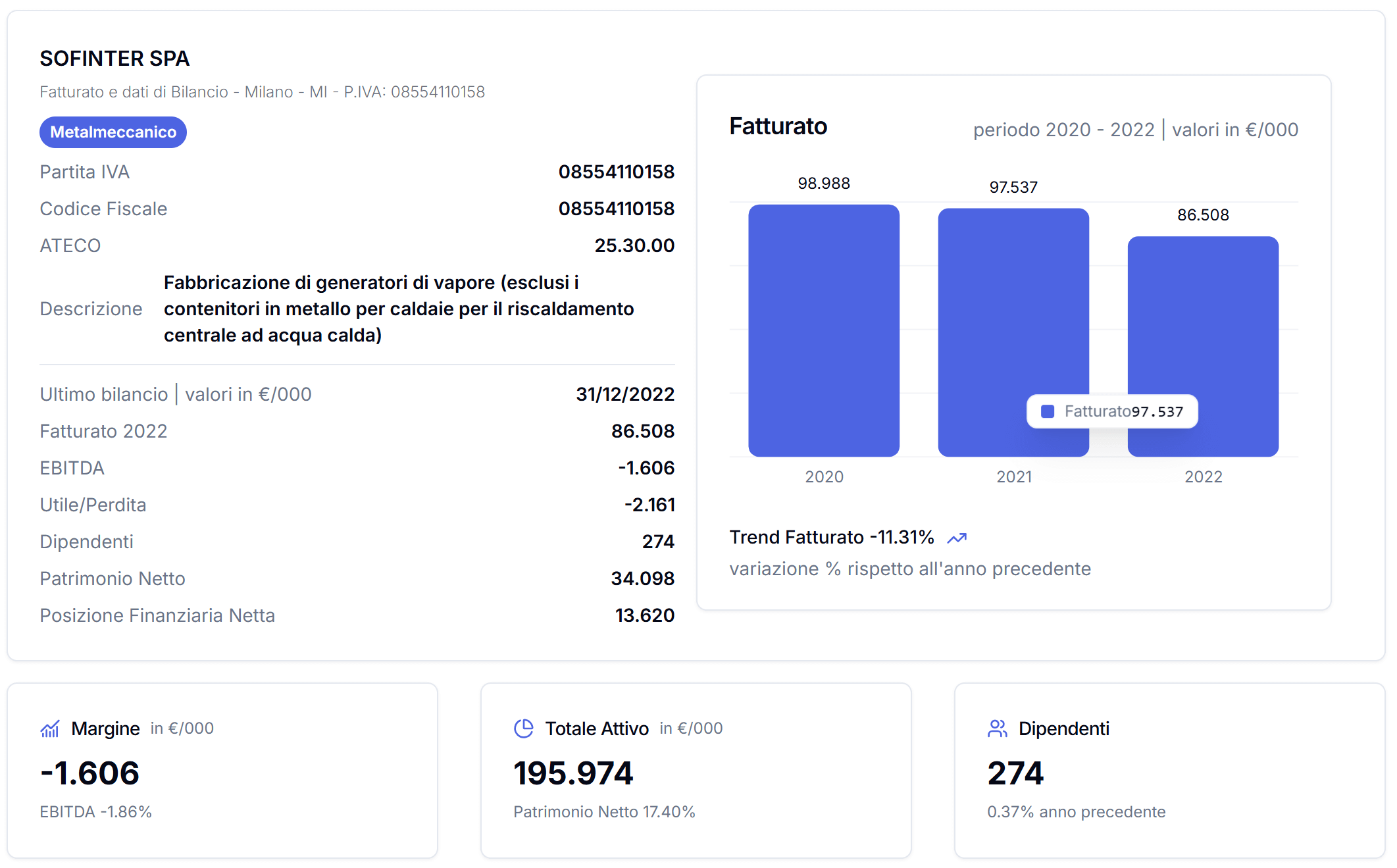Viewport: 1397px width, 868px height.
Task: Click the Trend Fatturato -11.31% text
Action: click(x=832, y=538)
